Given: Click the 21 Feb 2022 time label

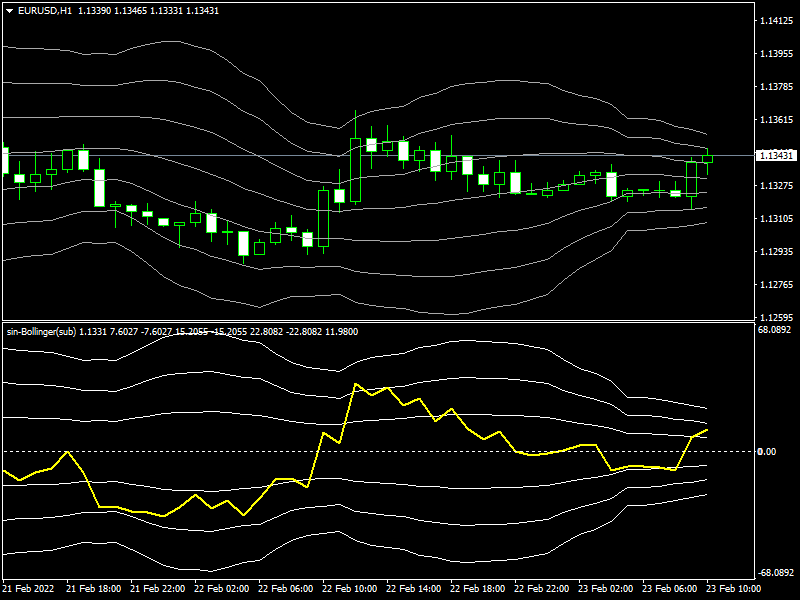Looking at the screenshot, I should 28,589.
